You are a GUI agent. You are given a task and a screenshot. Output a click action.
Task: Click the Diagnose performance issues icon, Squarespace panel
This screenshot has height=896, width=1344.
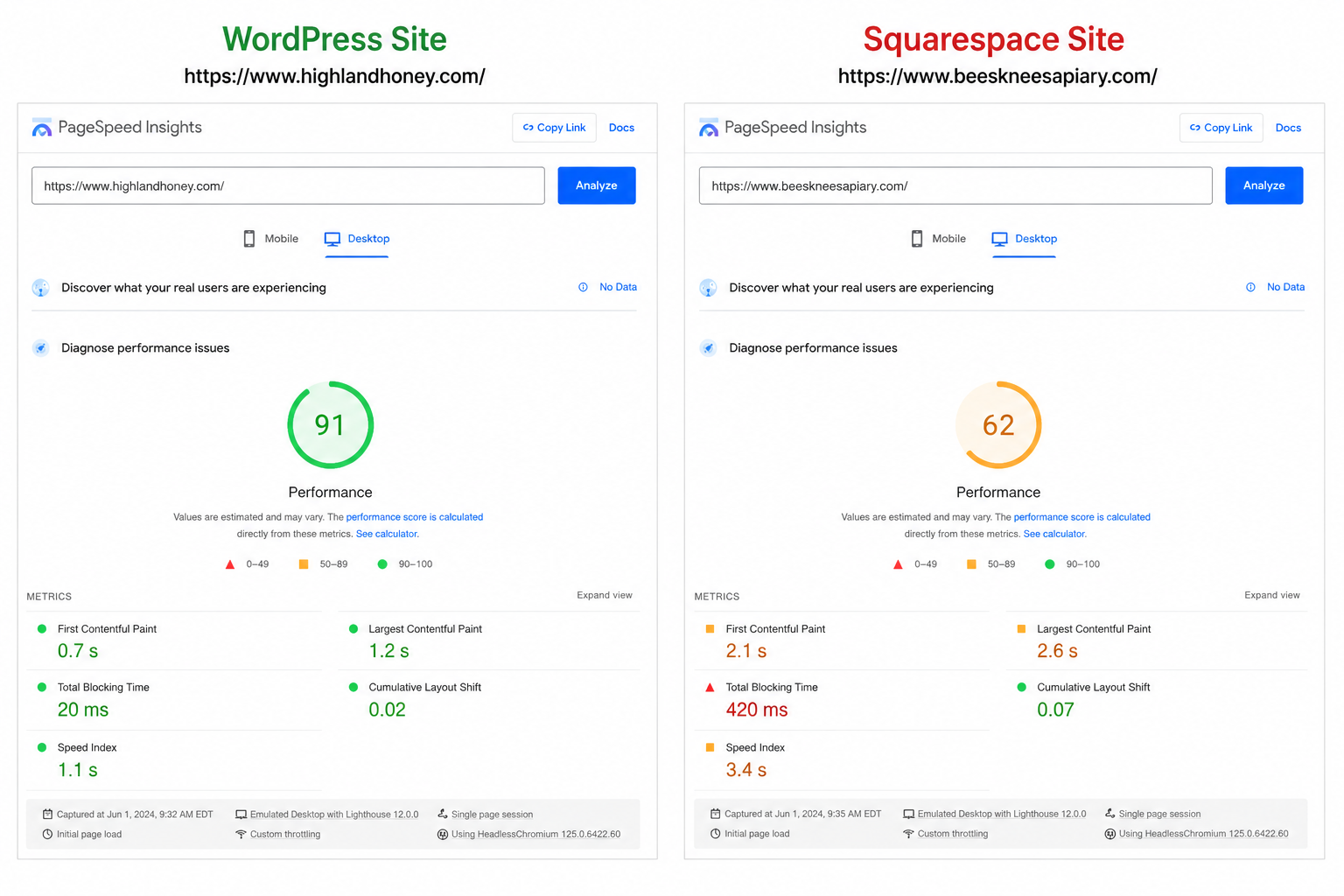709,348
